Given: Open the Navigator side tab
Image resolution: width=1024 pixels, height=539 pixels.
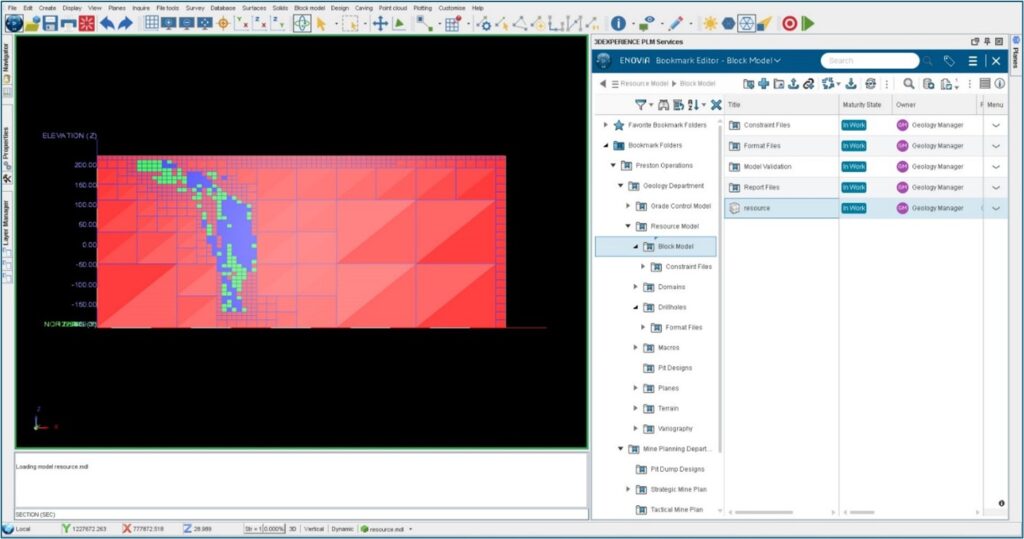Looking at the screenshot, I should click(7, 63).
